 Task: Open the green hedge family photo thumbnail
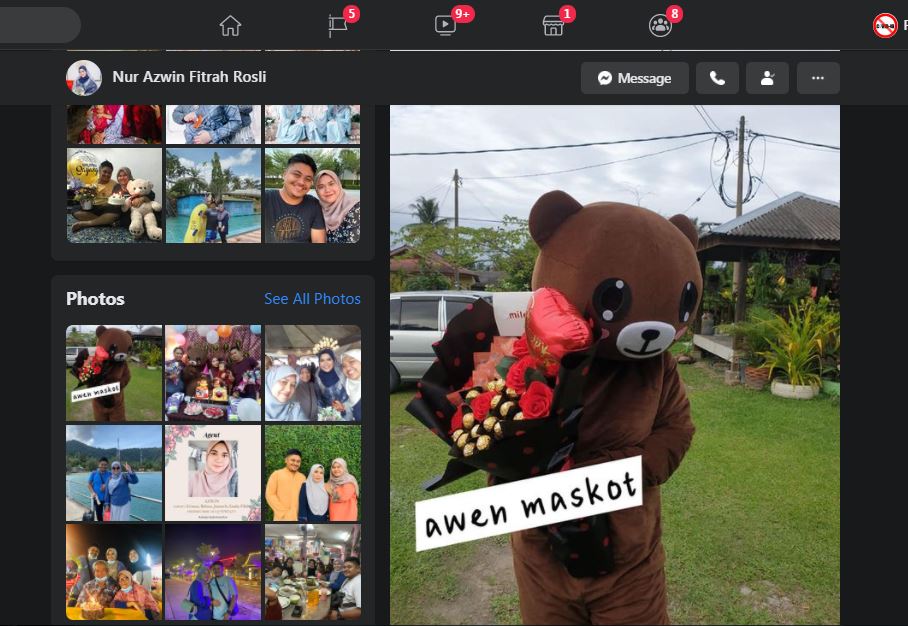coord(313,473)
